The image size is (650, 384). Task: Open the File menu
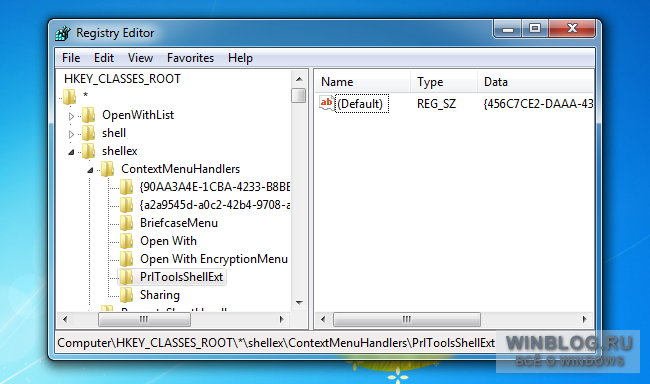71,58
